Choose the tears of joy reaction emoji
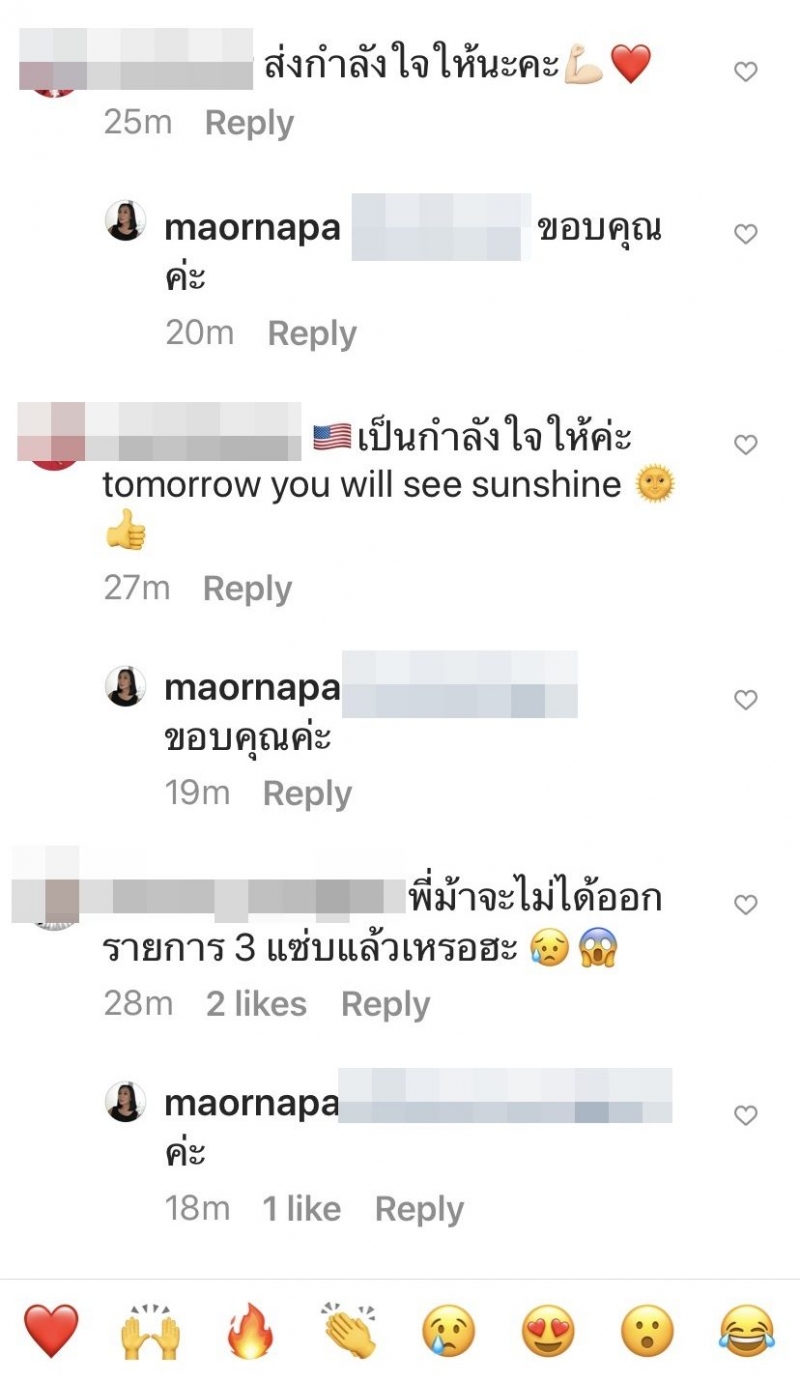Screen dimensions: 800x1384 747,1332
